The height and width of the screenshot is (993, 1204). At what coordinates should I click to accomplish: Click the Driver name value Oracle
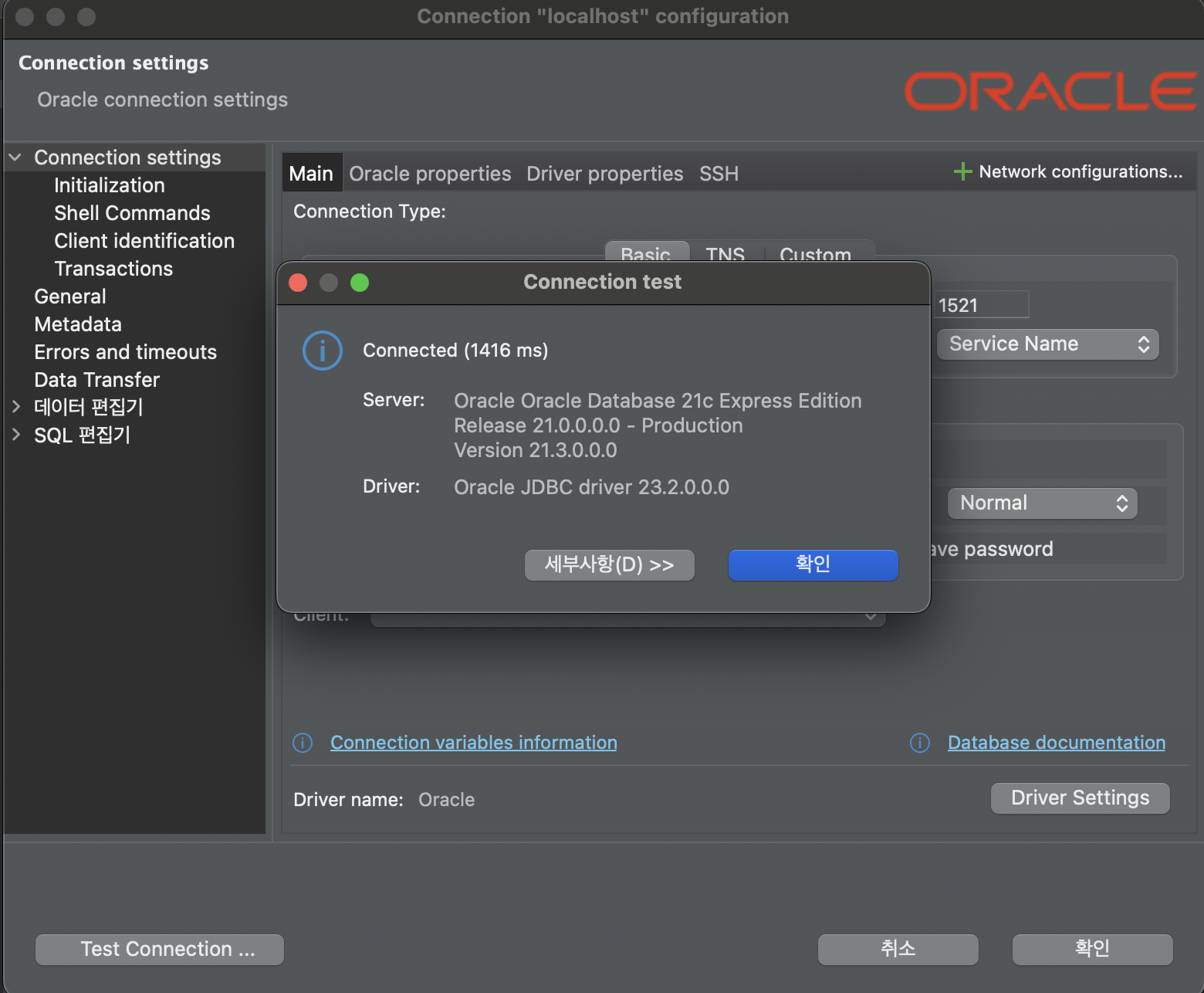pos(446,800)
